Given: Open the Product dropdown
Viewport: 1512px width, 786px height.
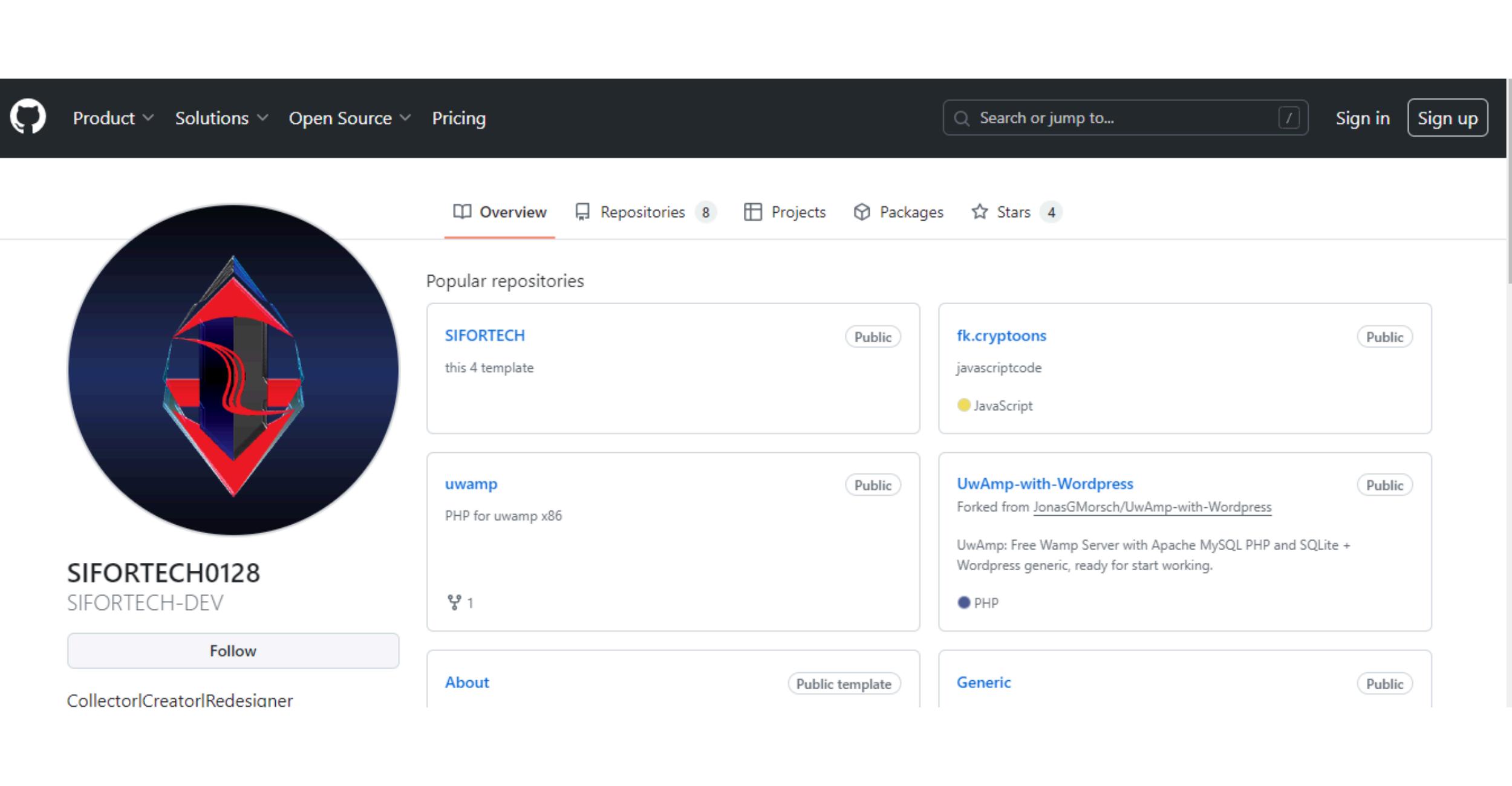Looking at the screenshot, I should tap(112, 118).
